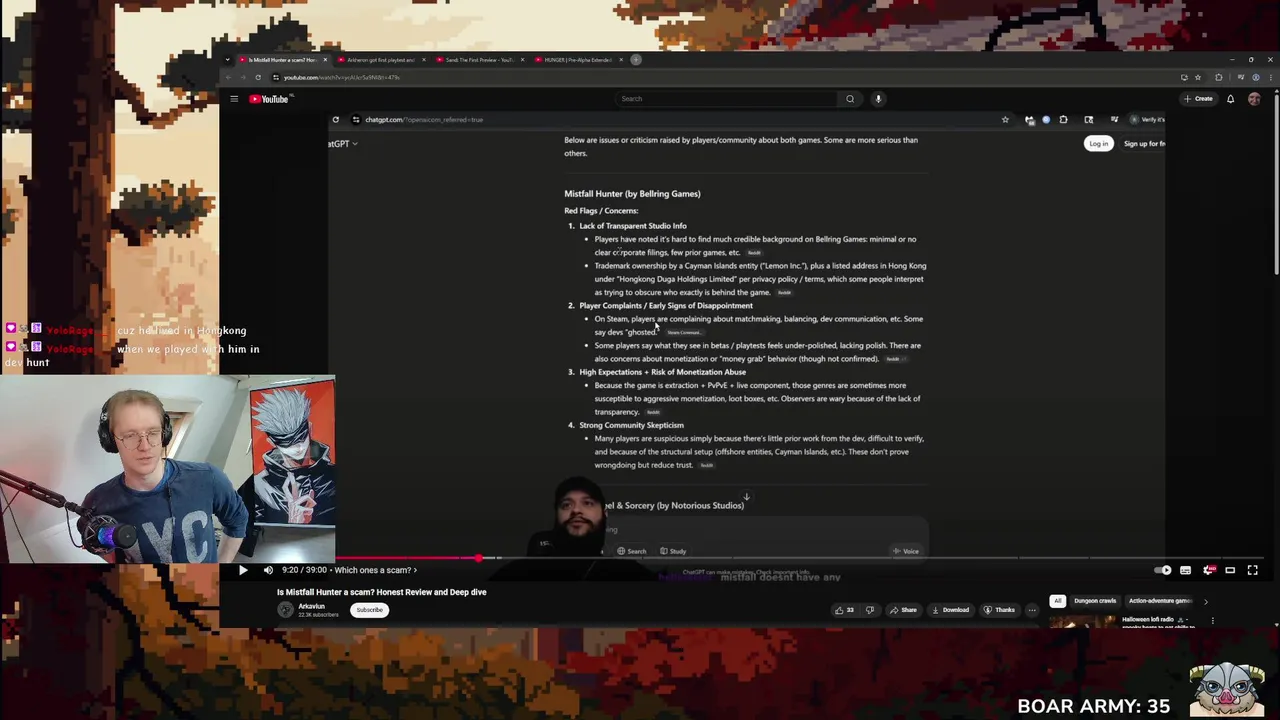Open the ChatGPT model dropdown
The height and width of the screenshot is (720, 1280).
click(343, 144)
